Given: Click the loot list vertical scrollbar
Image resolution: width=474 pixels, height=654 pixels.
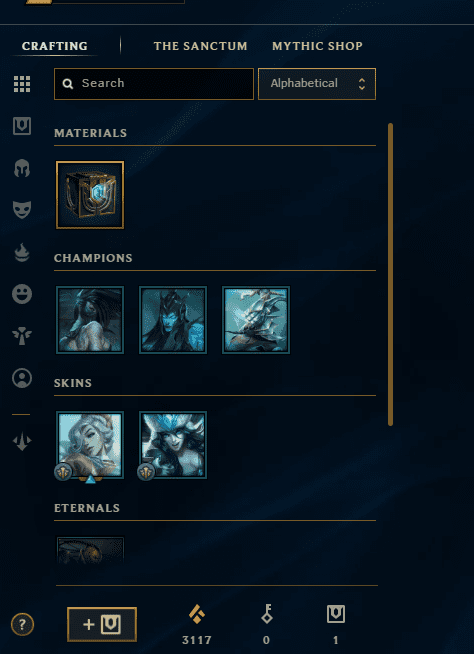Looking at the screenshot, I should point(391,274).
